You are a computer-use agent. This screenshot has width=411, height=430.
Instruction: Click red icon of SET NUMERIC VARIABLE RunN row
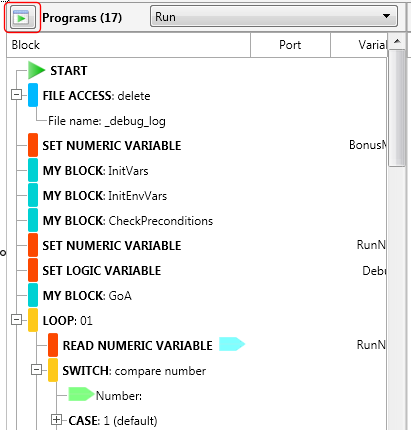click(x=33, y=245)
